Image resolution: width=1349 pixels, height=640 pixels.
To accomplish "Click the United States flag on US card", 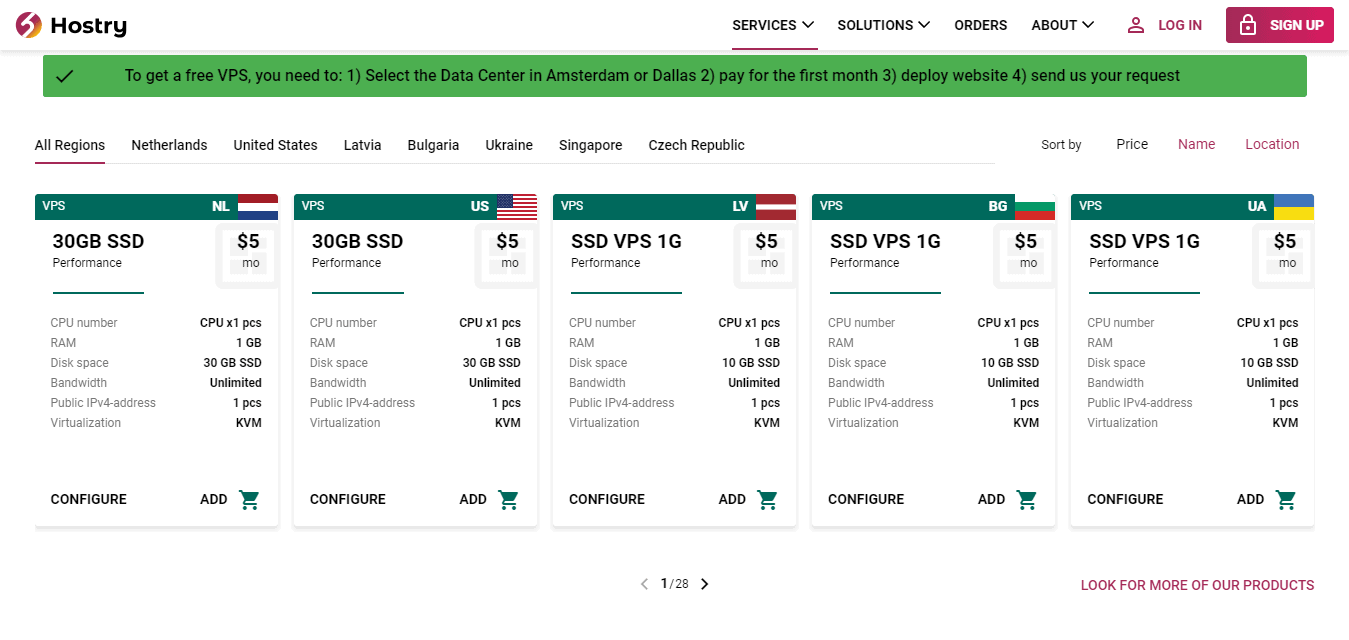I will coord(517,207).
